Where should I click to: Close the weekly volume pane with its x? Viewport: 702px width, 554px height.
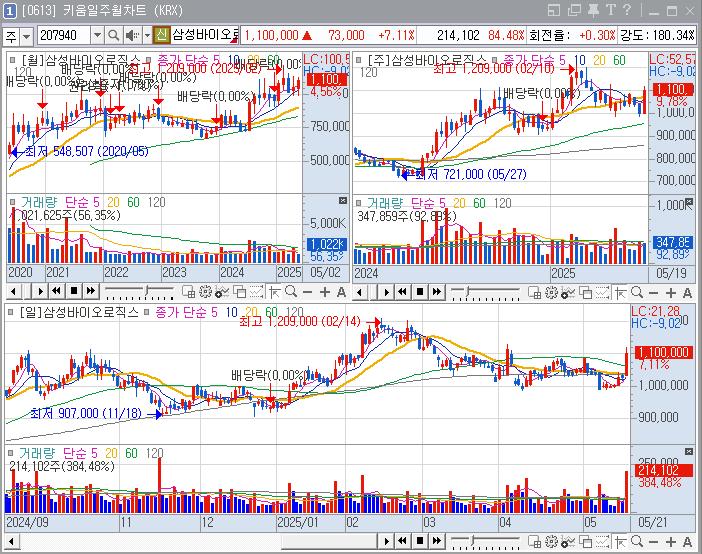click(x=689, y=201)
